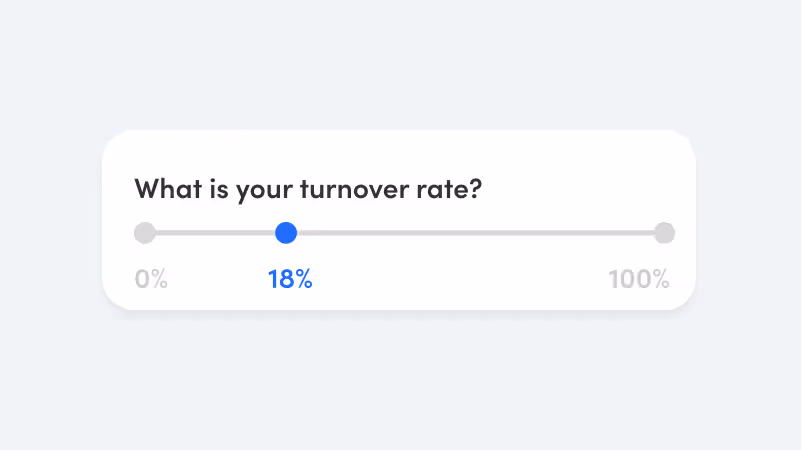This screenshot has height=450, width=802.
Task: Click the percent sign in the 18% label
Action: click(x=302, y=279)
